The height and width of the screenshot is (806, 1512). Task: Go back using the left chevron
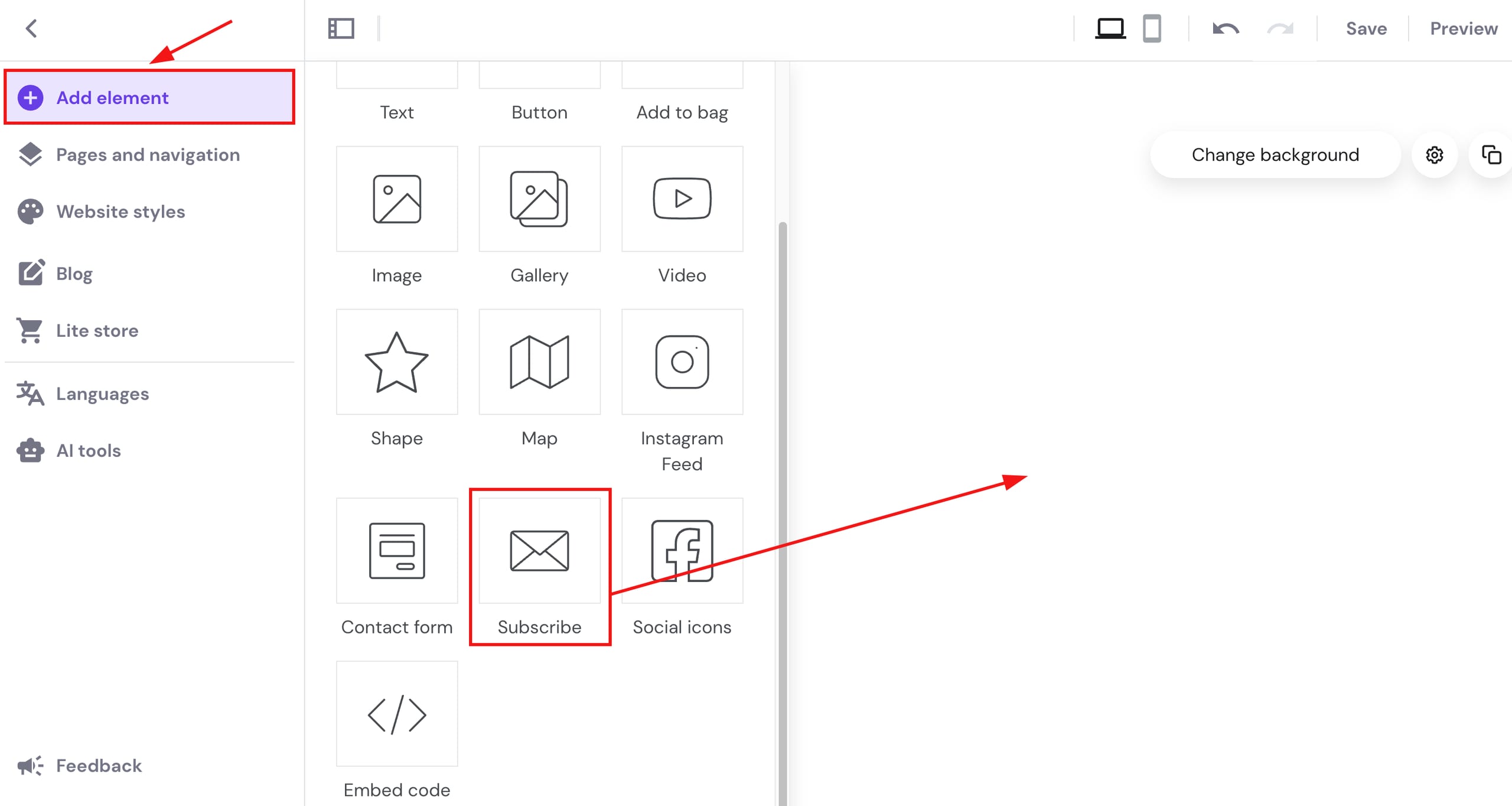[32, 28]
